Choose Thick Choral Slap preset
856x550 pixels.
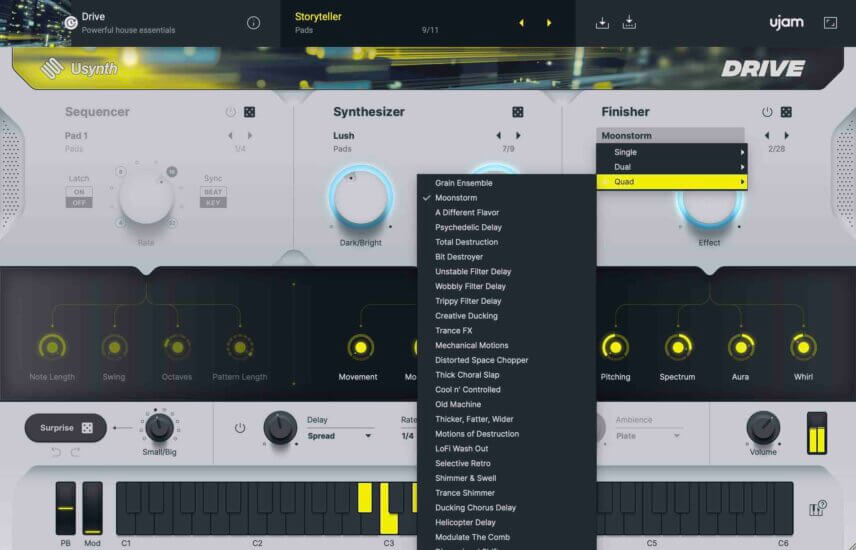coord(507,375)
